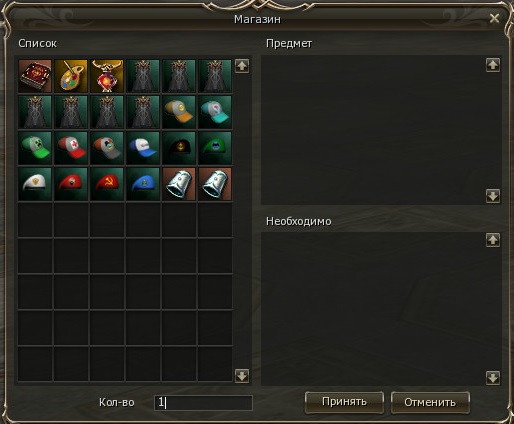Select the red gem amulet item
The width and height of the screenshot is (514, 424).
(x=107, y=76)
